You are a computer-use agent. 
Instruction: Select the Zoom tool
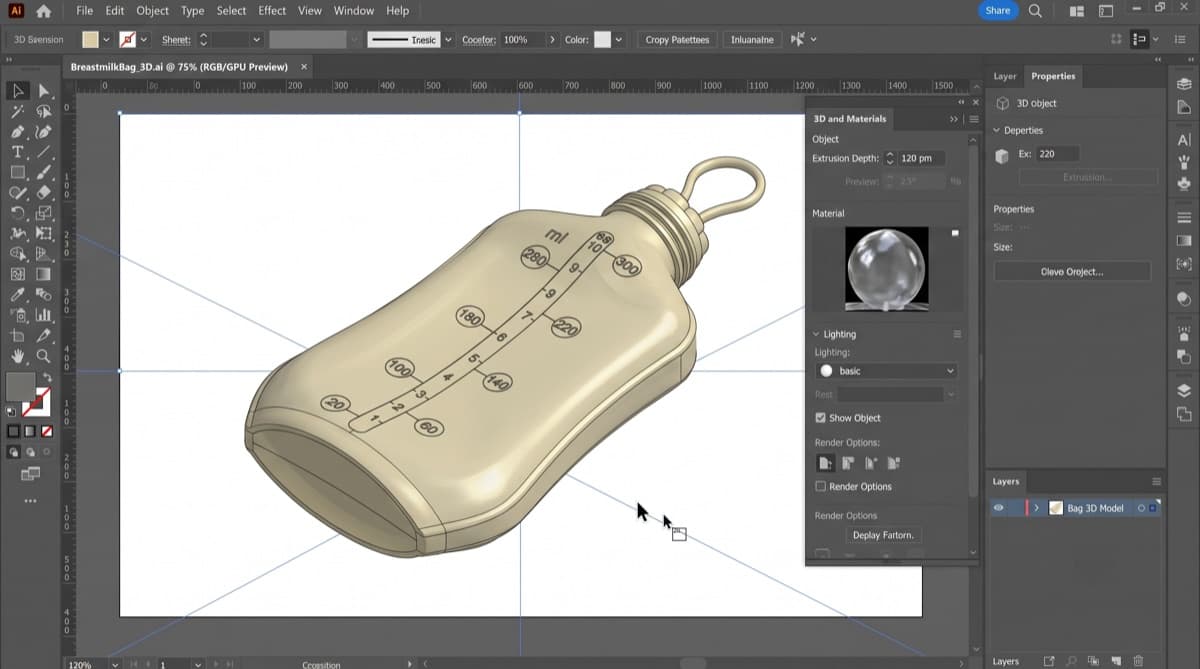(x=43, y=355)
